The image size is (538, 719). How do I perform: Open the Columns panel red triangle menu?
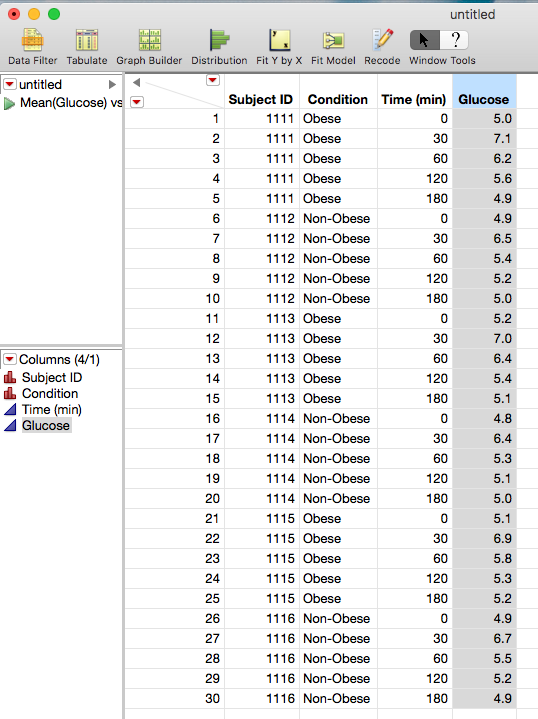point(10,359)
